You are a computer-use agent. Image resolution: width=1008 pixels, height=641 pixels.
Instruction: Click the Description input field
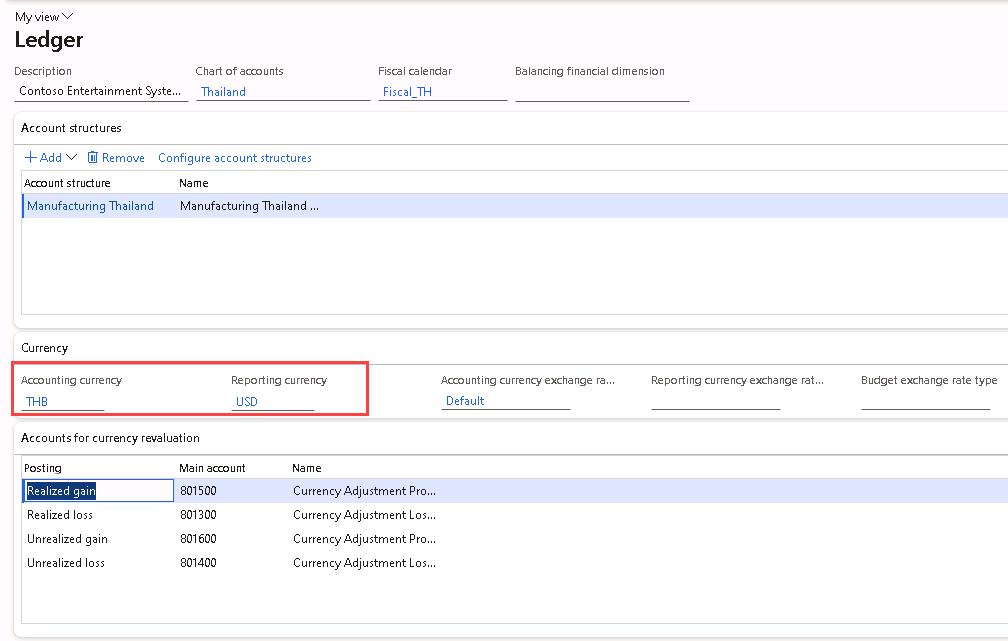(x=101, y=92)
